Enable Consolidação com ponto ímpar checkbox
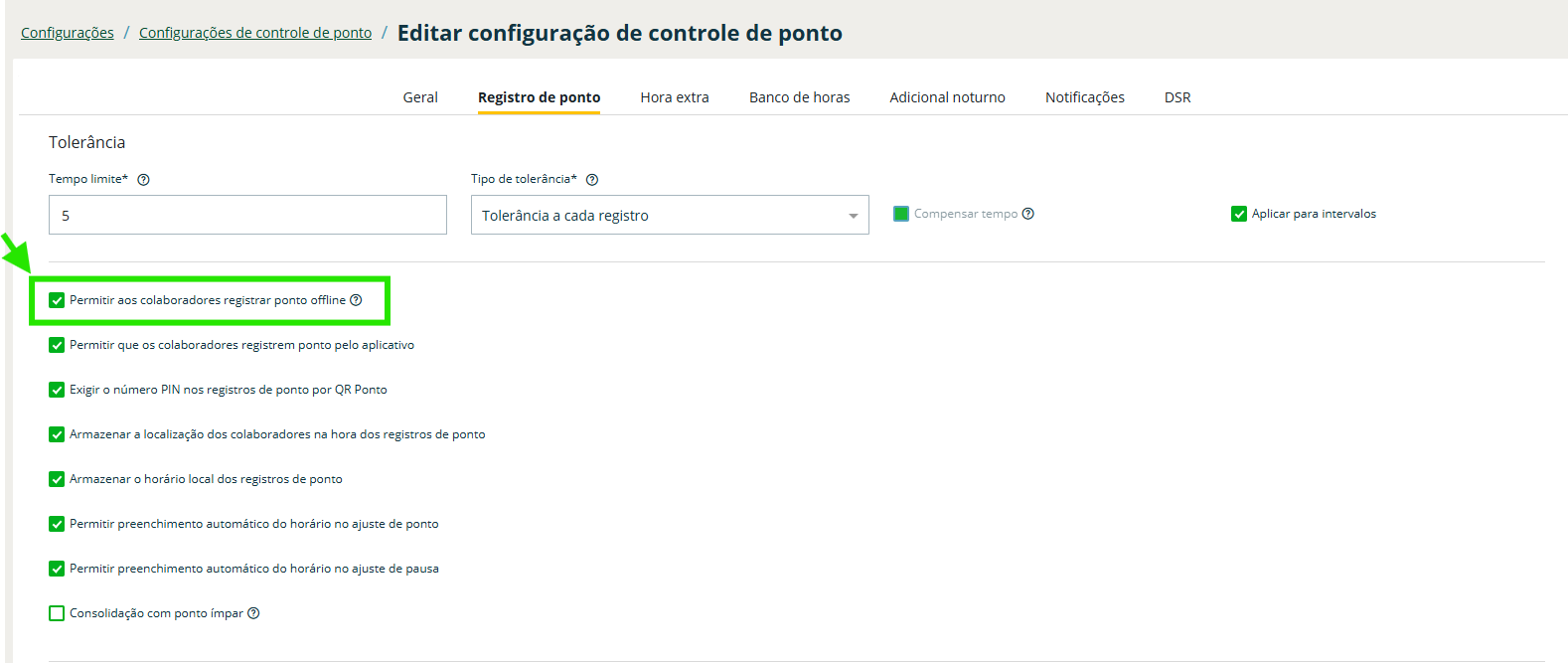The height and width of the screenshot is (663, 1568). [x=57, y=613]
